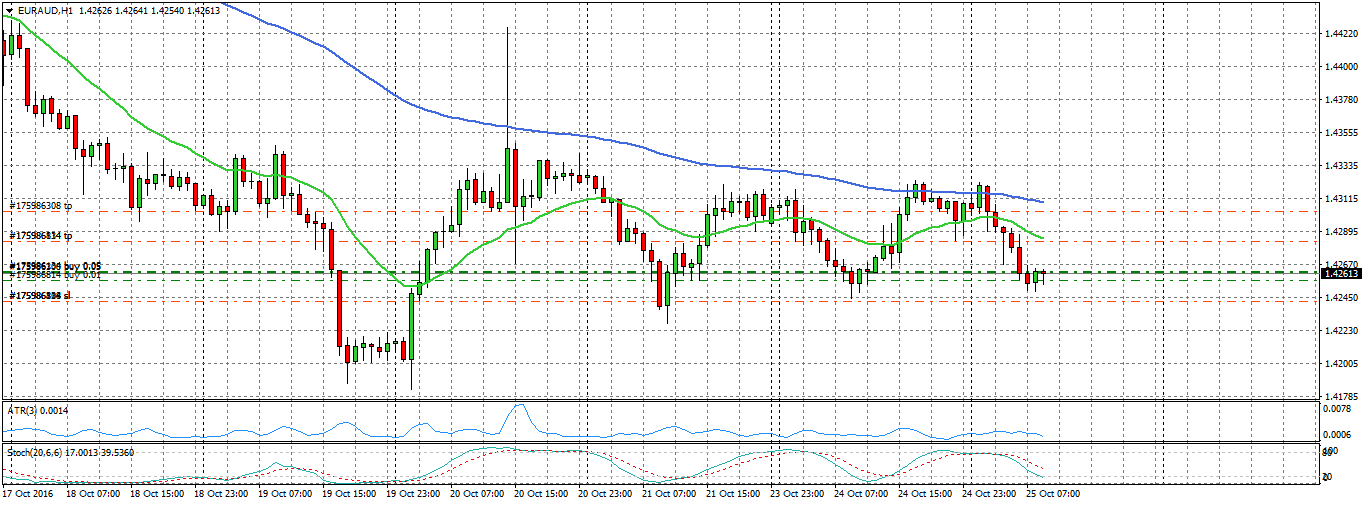Click the 17 Oct 2016 date label
The height and width of the screenshot is (505, 1362).
(x=28, y=494)
